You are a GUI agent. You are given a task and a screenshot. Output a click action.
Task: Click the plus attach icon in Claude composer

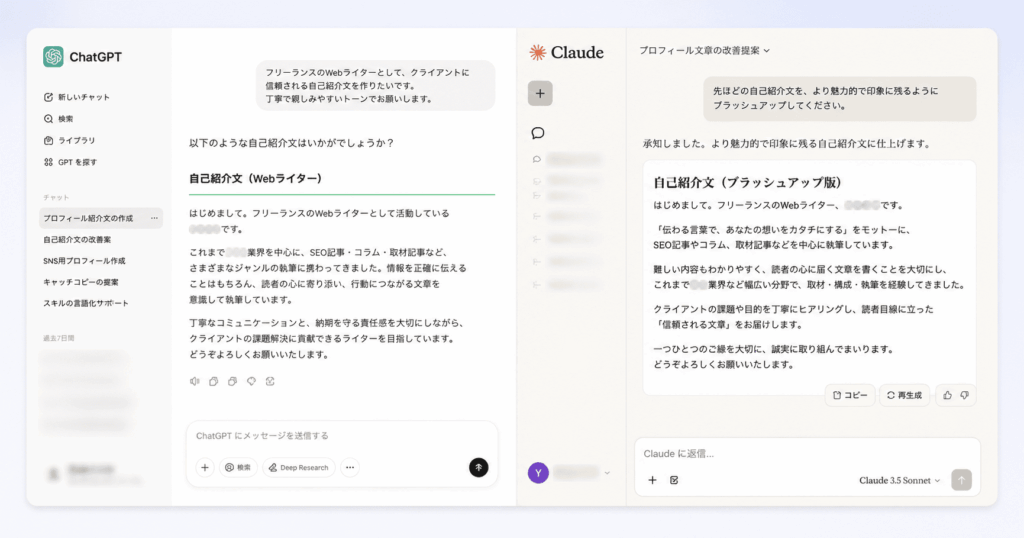[652, 480]
